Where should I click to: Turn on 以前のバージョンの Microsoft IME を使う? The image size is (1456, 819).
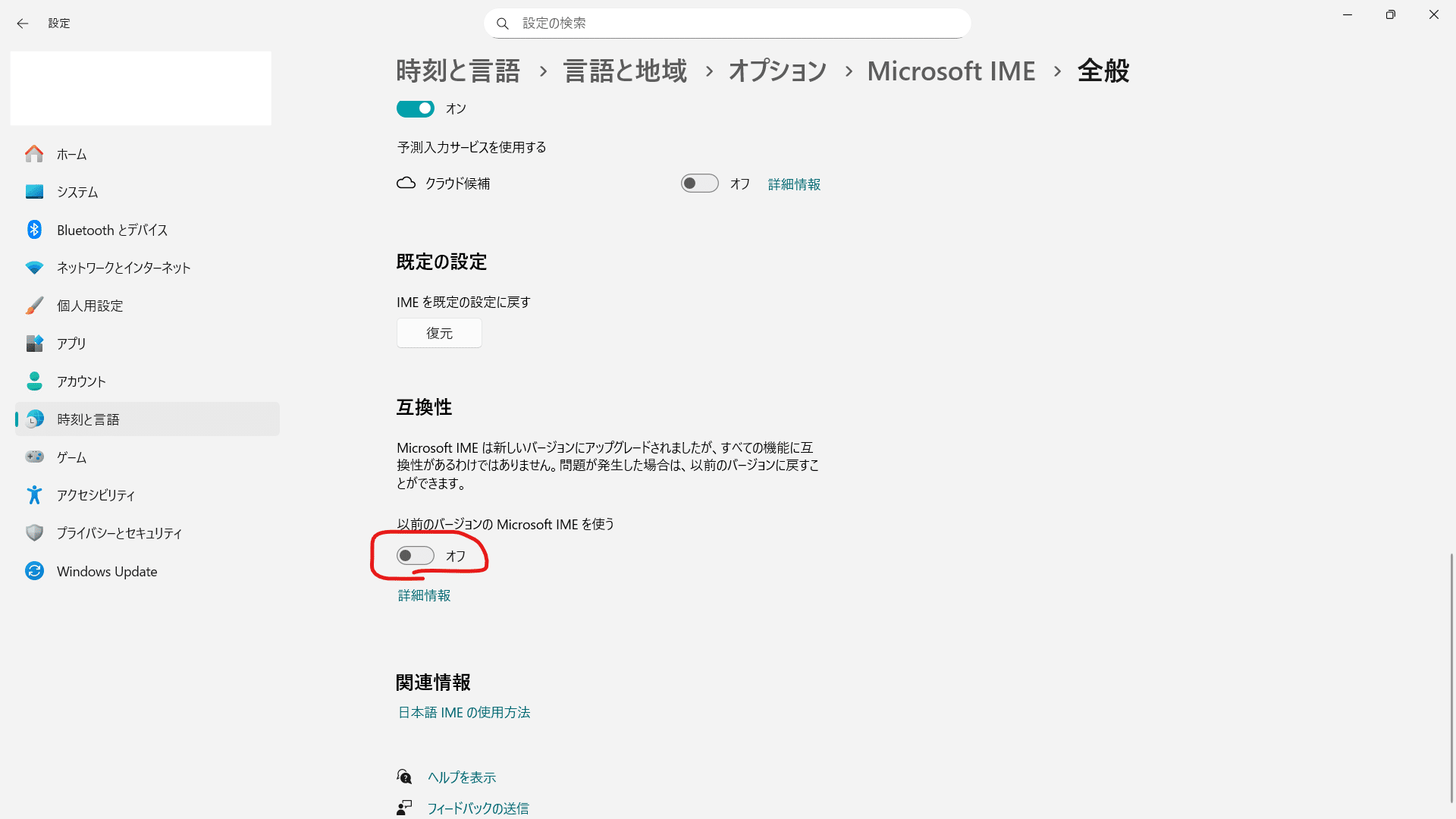pos(415,555)
